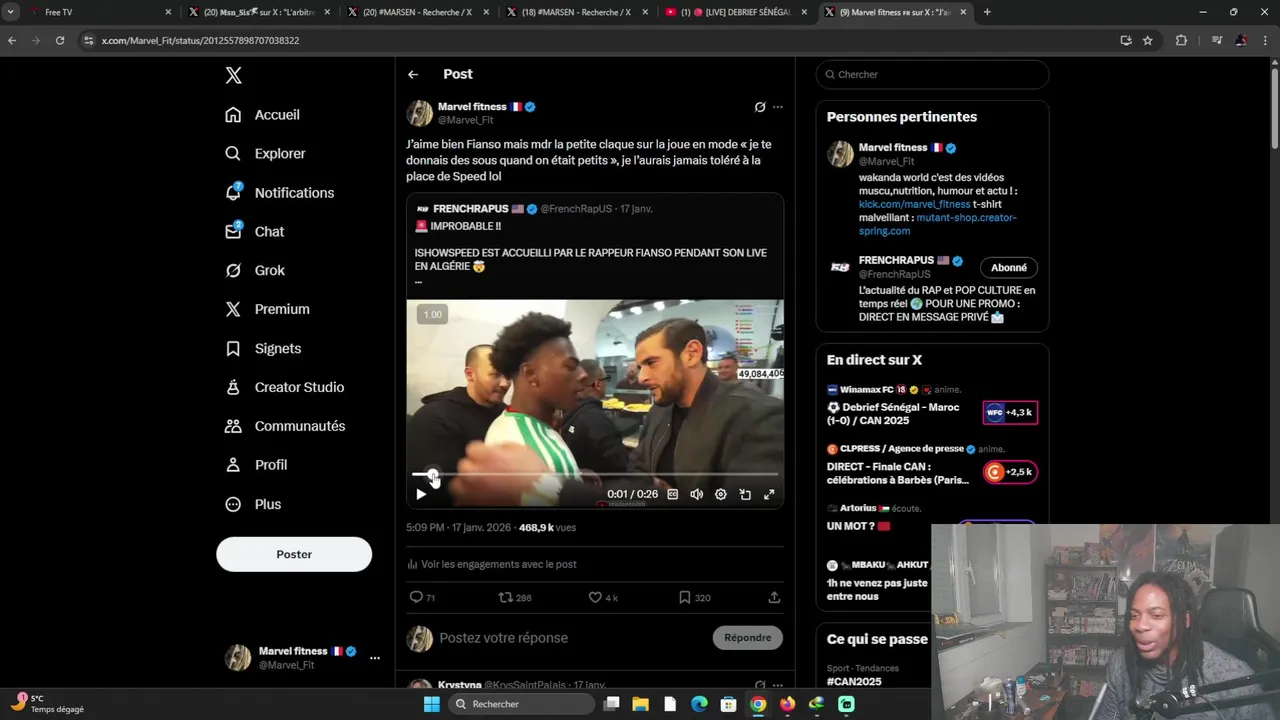1280x720 pixels.
Task: Open Microsoft Store from the taskbar
Action: 729,704
